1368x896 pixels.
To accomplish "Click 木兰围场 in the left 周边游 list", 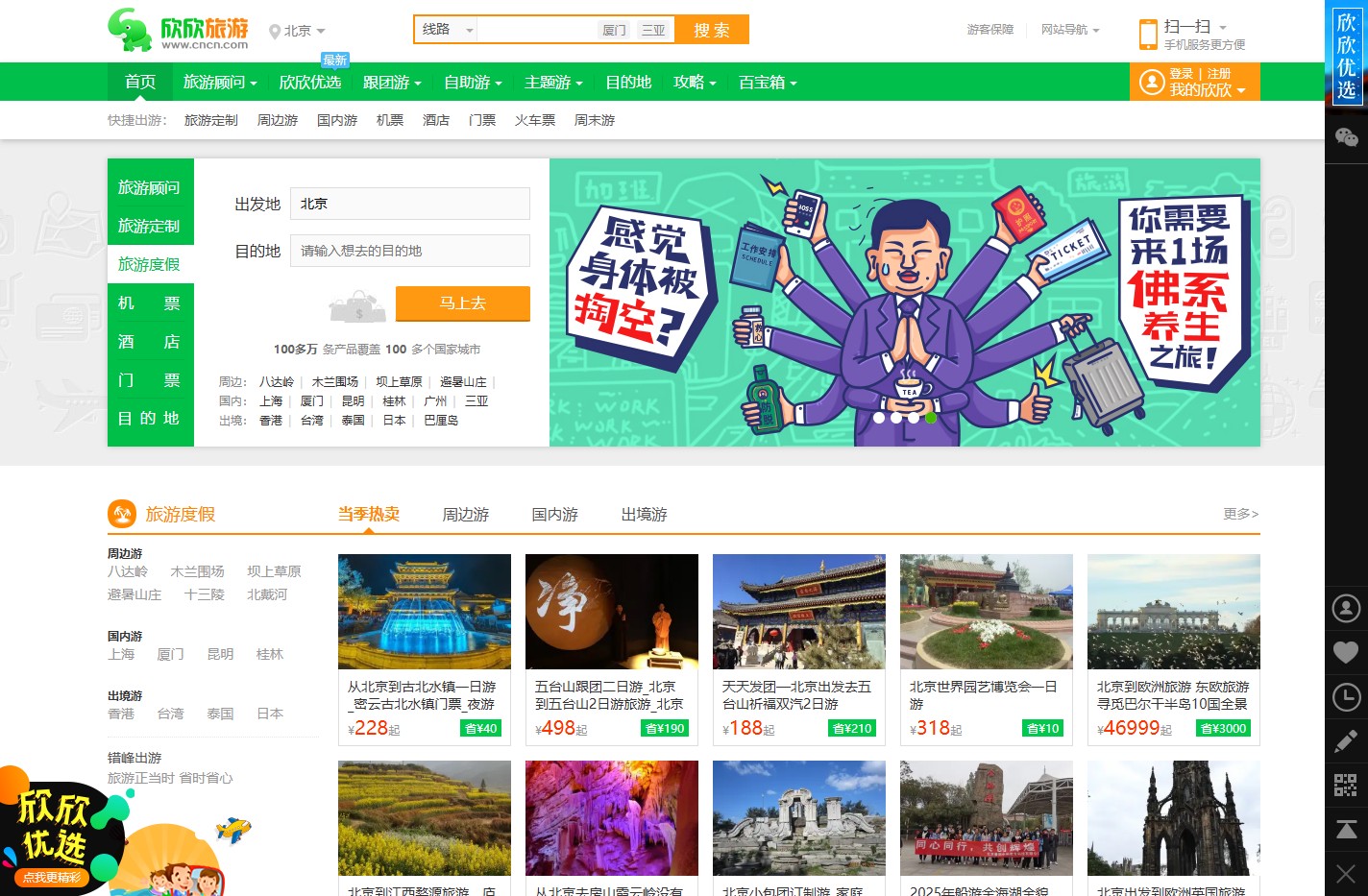I will point(197,571).
